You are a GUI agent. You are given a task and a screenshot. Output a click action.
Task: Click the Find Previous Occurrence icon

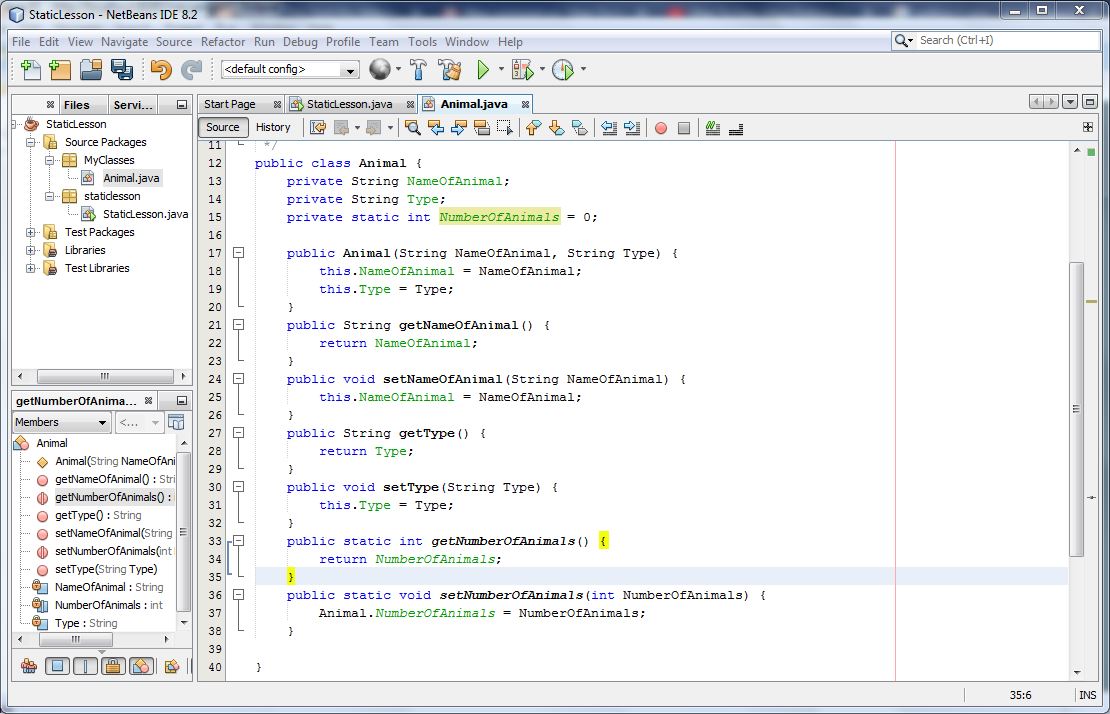pyautogui.click(x=436, y=127)
